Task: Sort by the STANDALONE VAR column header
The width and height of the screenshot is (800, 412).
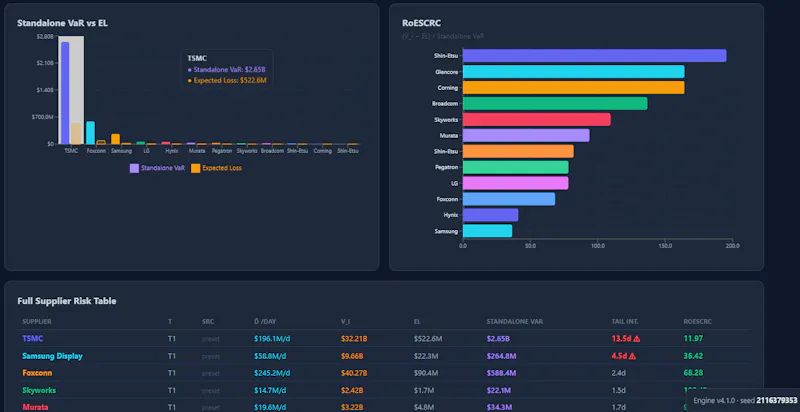Action: tap(514, 322)
